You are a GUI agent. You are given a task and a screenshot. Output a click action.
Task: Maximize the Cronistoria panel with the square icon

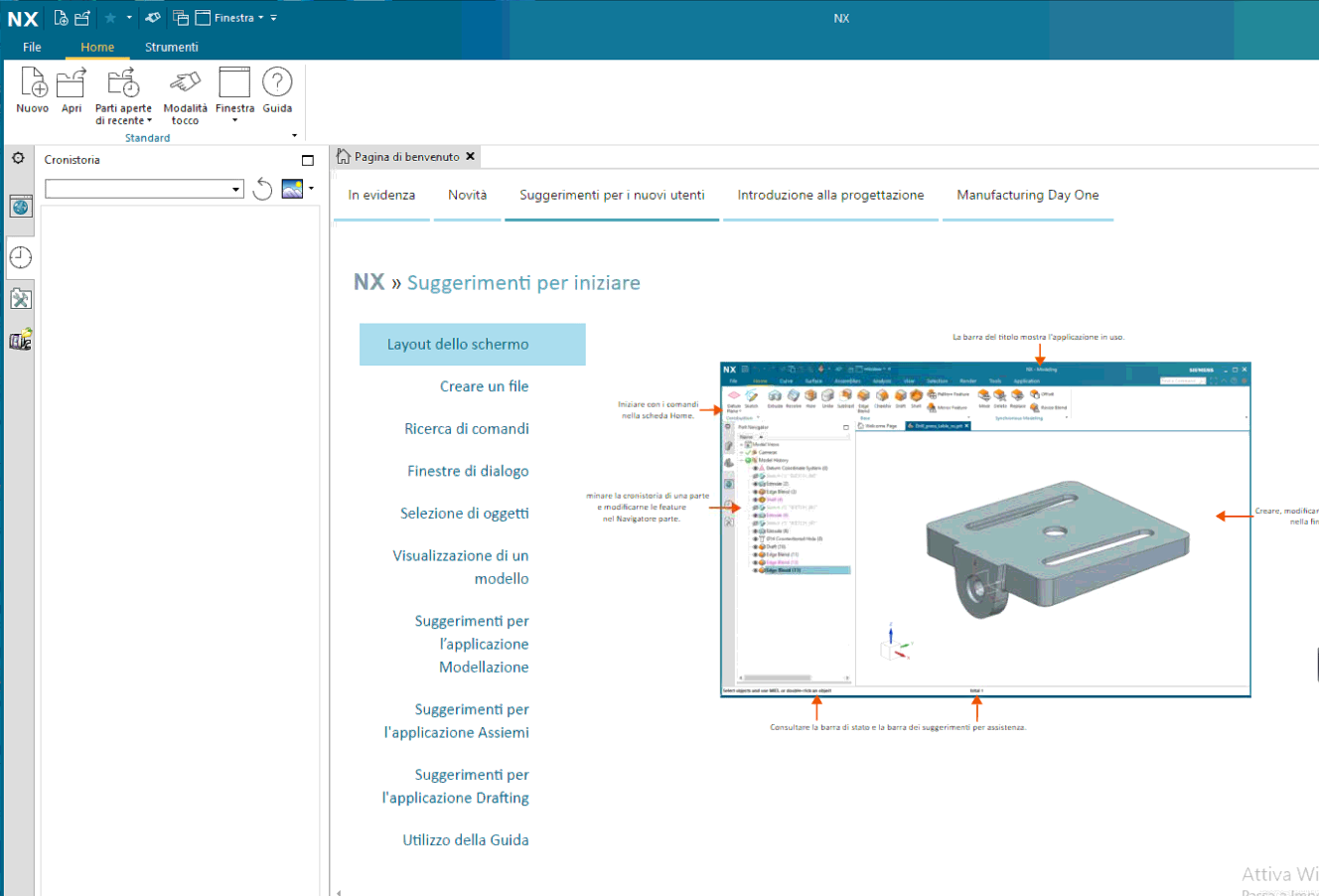pos(308,160)
